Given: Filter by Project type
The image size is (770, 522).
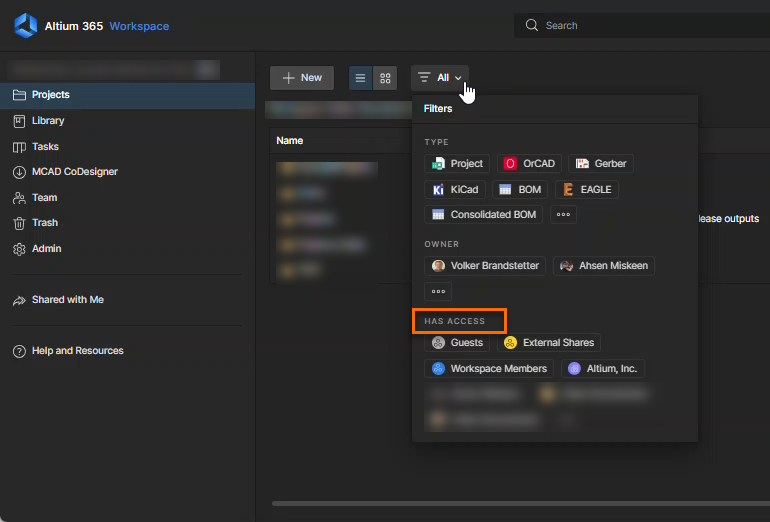Looking at the screenshot, I should 457,164.
